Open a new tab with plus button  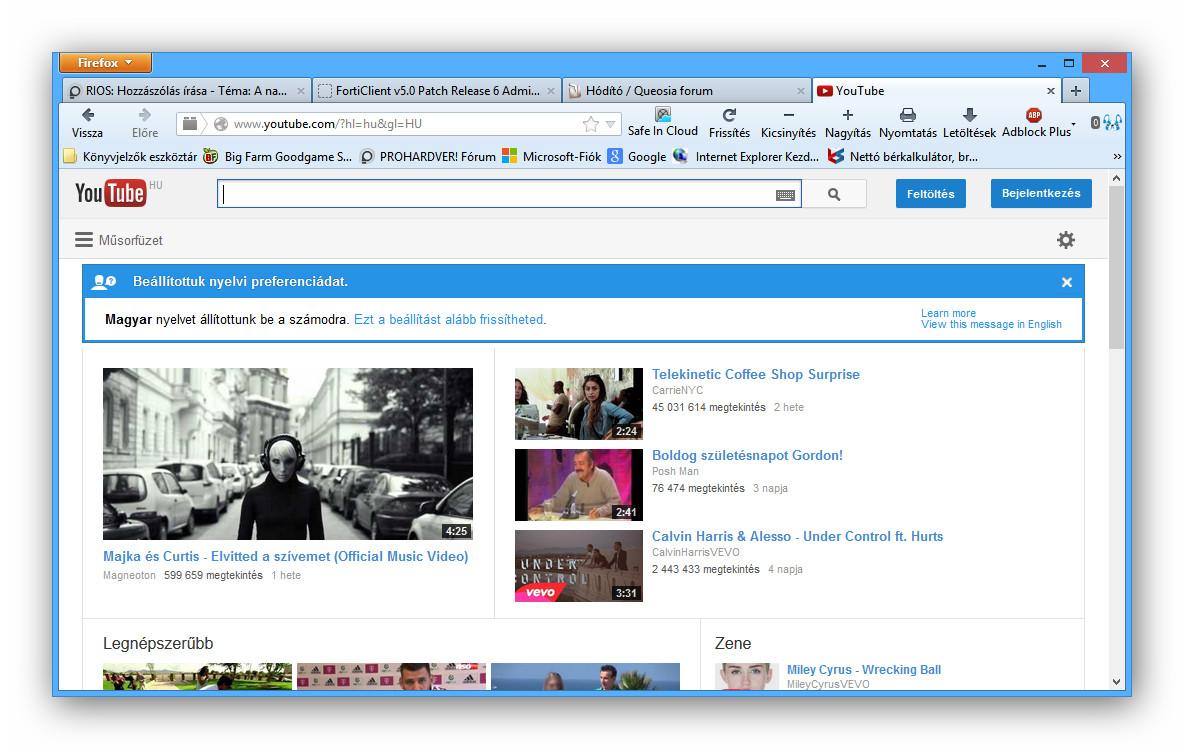coord(1075,91)
